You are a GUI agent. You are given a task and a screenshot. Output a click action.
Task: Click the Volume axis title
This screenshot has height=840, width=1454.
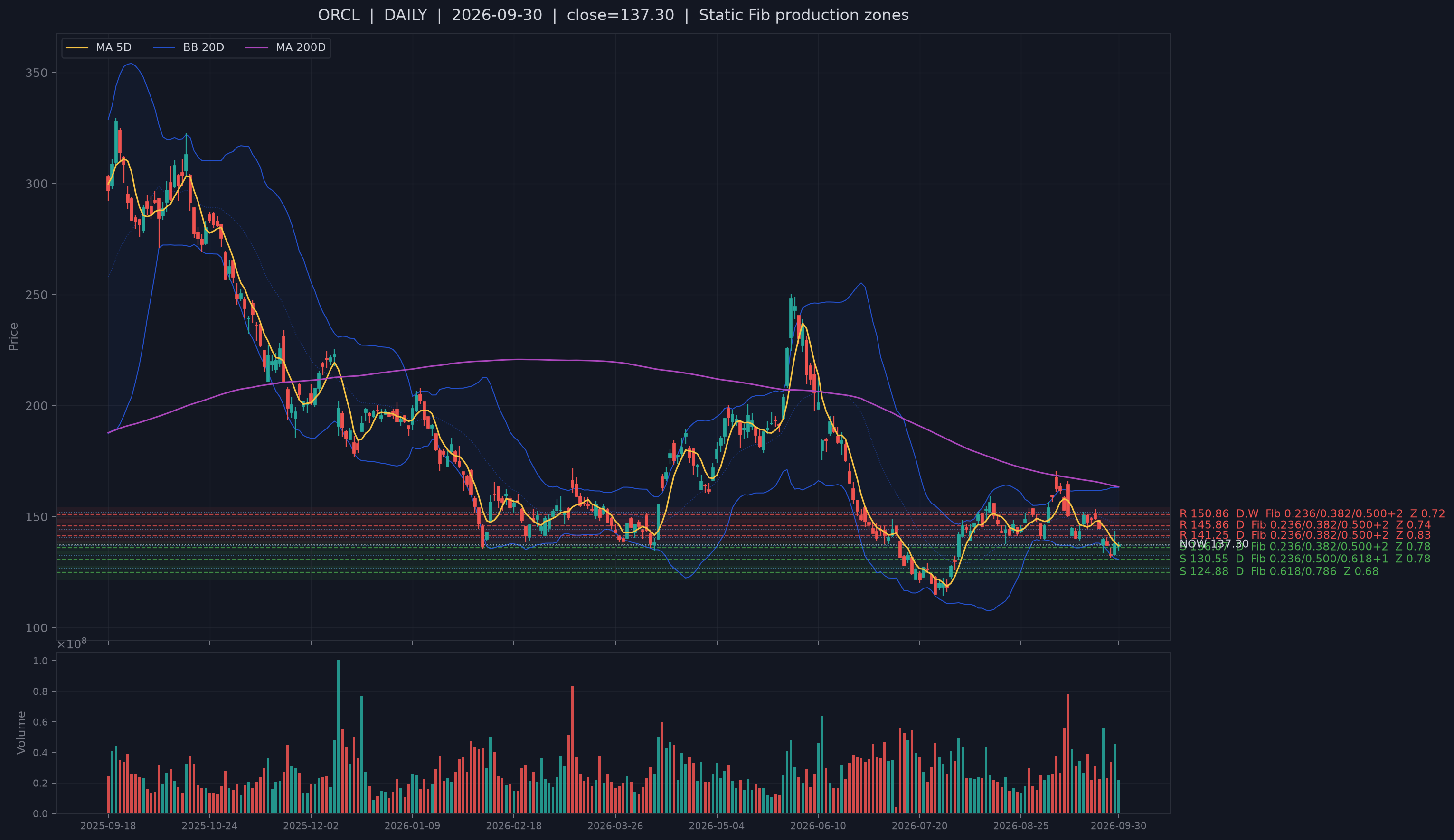tap(21, 733)
